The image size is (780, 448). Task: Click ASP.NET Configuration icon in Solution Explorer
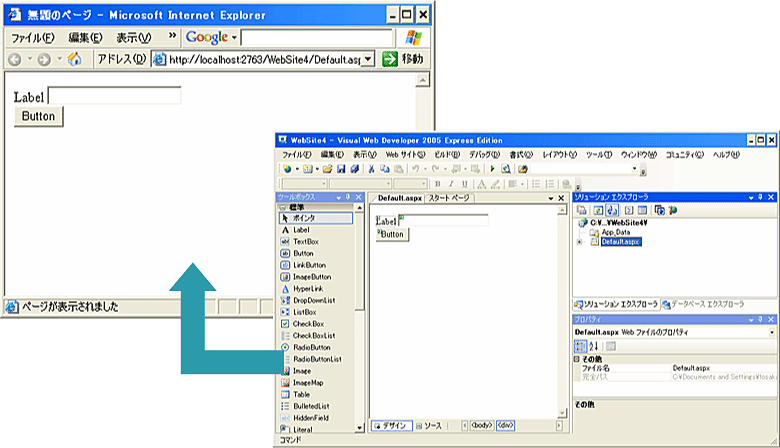673,210
